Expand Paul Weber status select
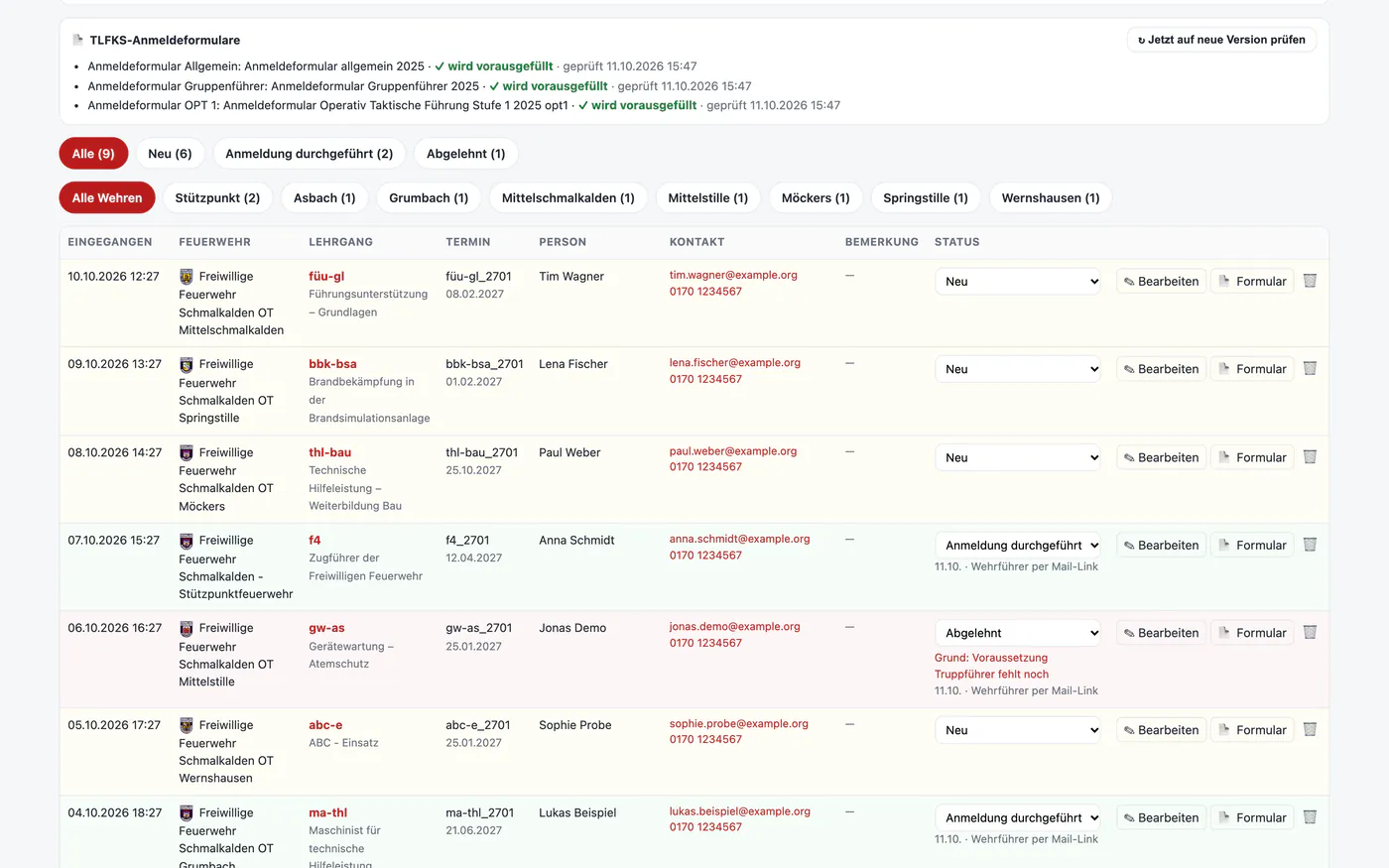This screenshot has width=1389, height=868. pyautogui.click(x=1018, y=457)
